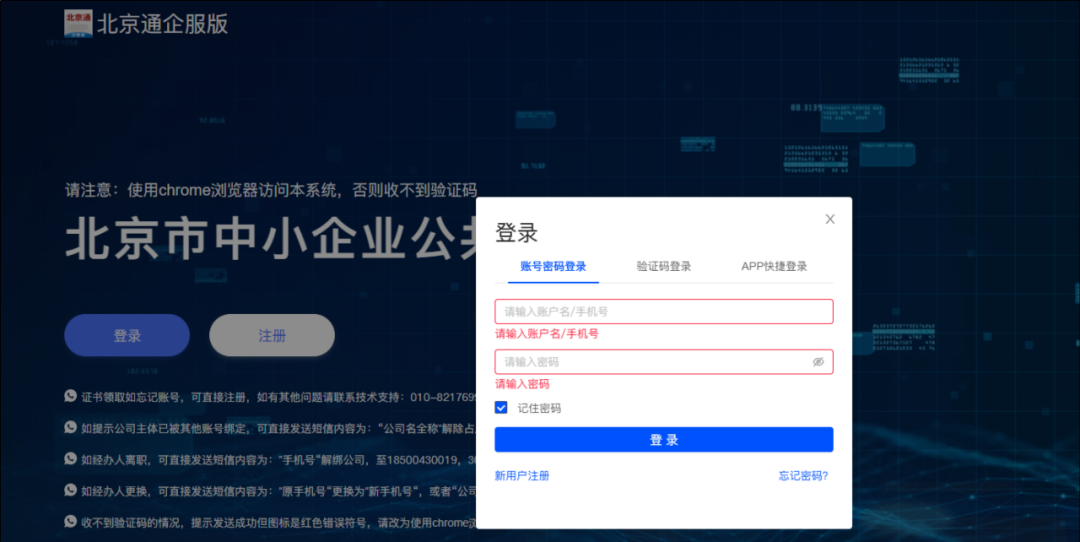Focus the 请输入密码 password field
Viewport: 1080px width, 542px height.
664,362
